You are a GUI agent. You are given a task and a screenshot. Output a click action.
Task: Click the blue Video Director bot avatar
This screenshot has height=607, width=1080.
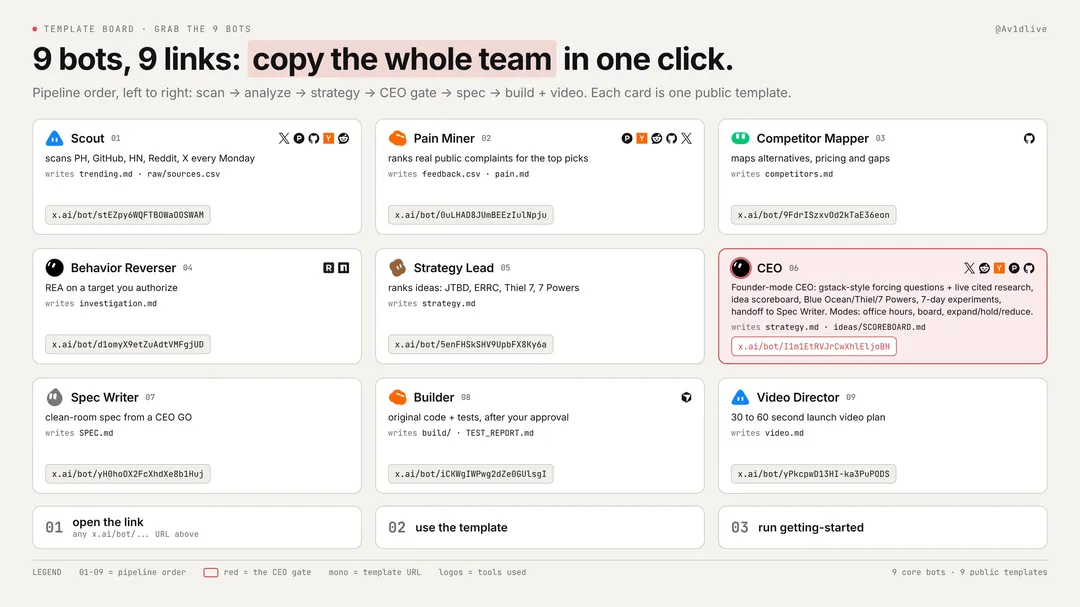(x=740, y=397)
